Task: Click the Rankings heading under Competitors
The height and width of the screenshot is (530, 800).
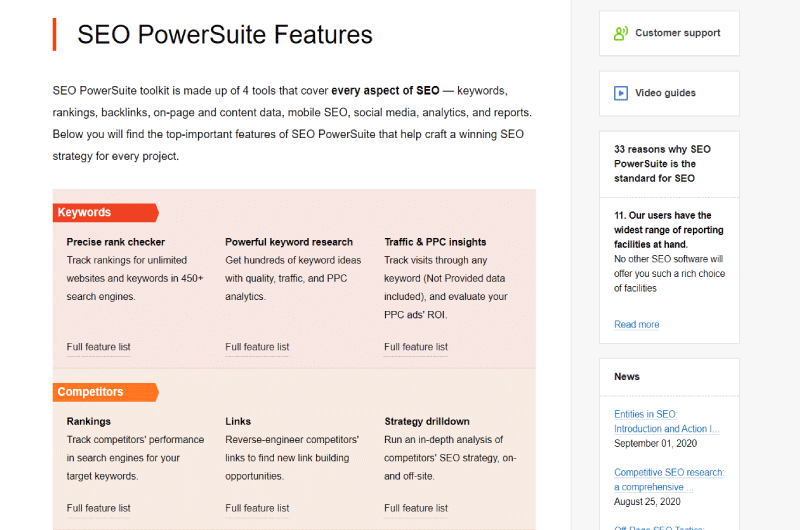Action: pyautogui.click(x=88, y=422)
